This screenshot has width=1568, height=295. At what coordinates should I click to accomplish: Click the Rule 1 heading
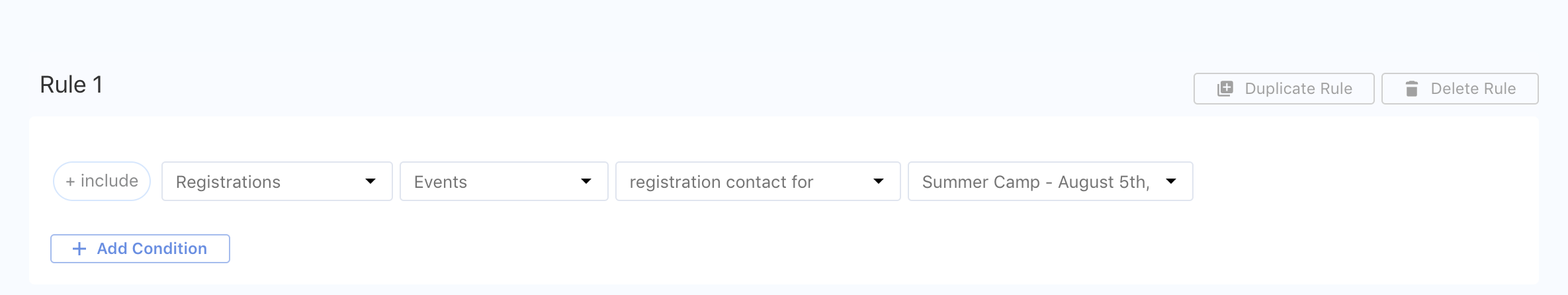[x=71, y=85]
